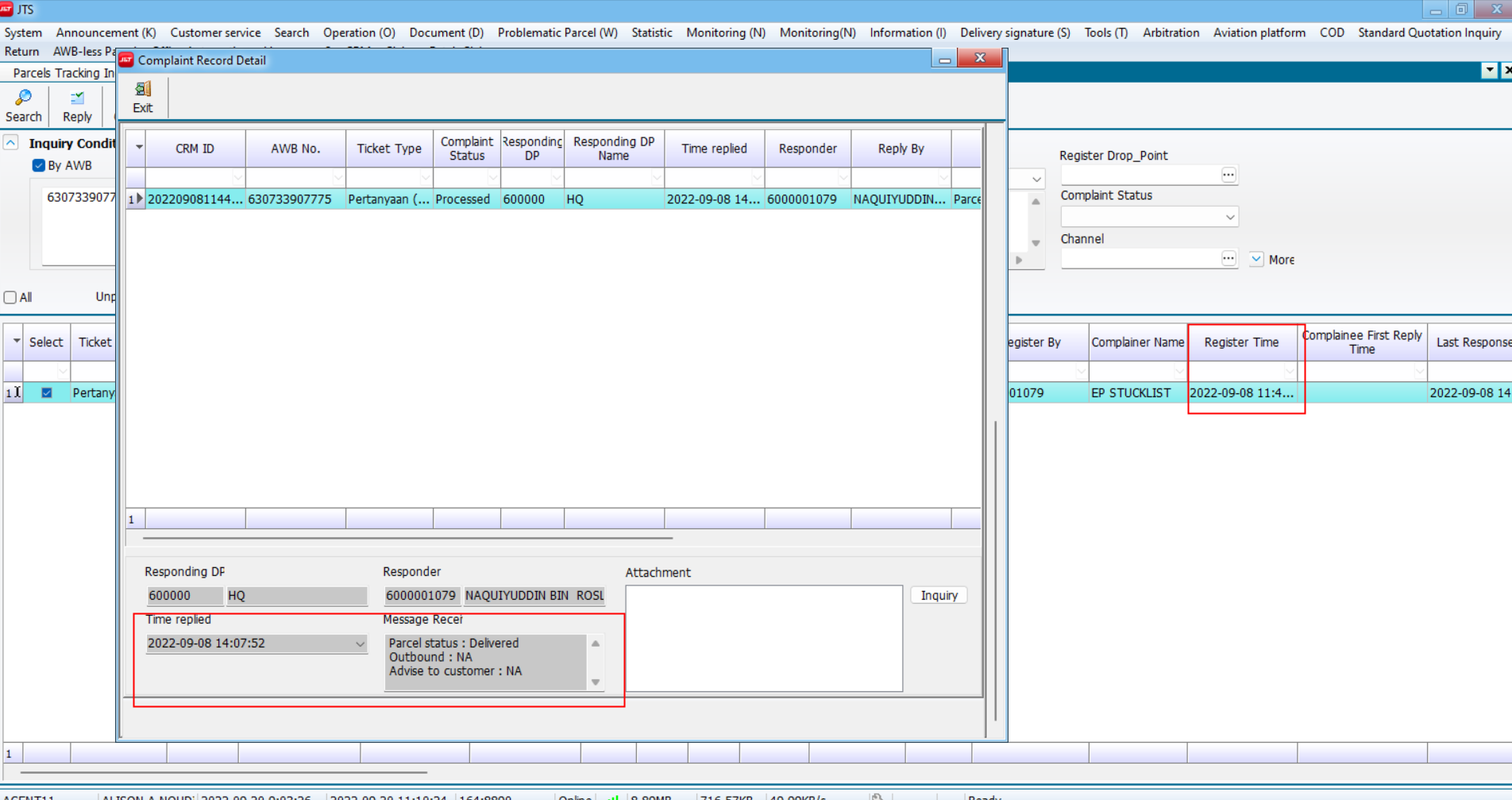Open the System menu
1512x800 pixels.
tap(23, 33)
